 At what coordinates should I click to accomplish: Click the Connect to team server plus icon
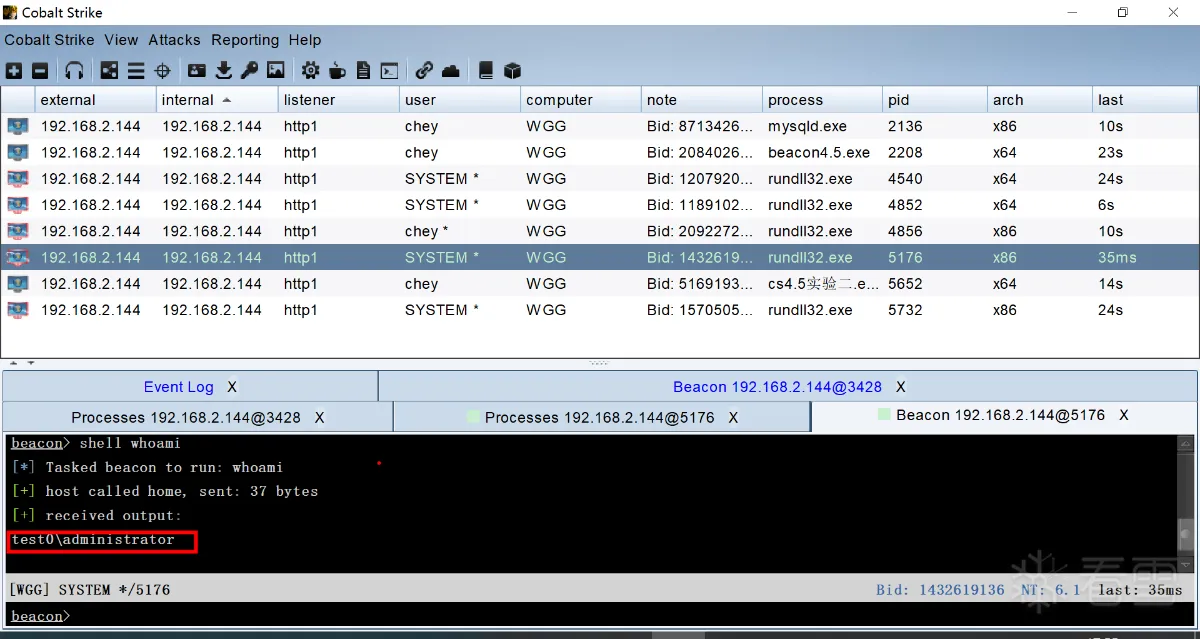pos(14,71)
